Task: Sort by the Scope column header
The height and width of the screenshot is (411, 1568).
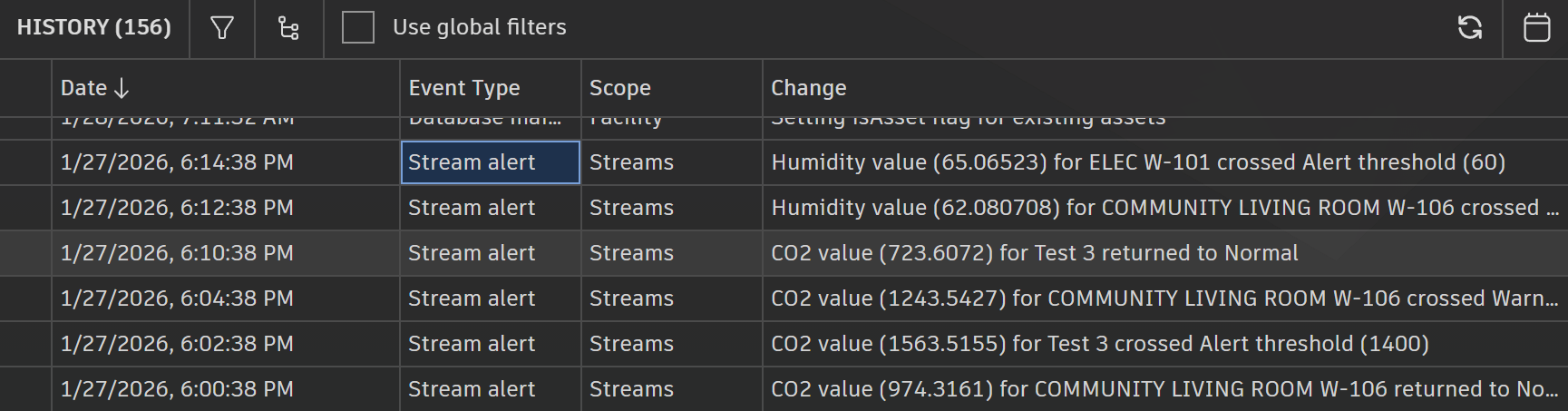Action: (619, 88)
